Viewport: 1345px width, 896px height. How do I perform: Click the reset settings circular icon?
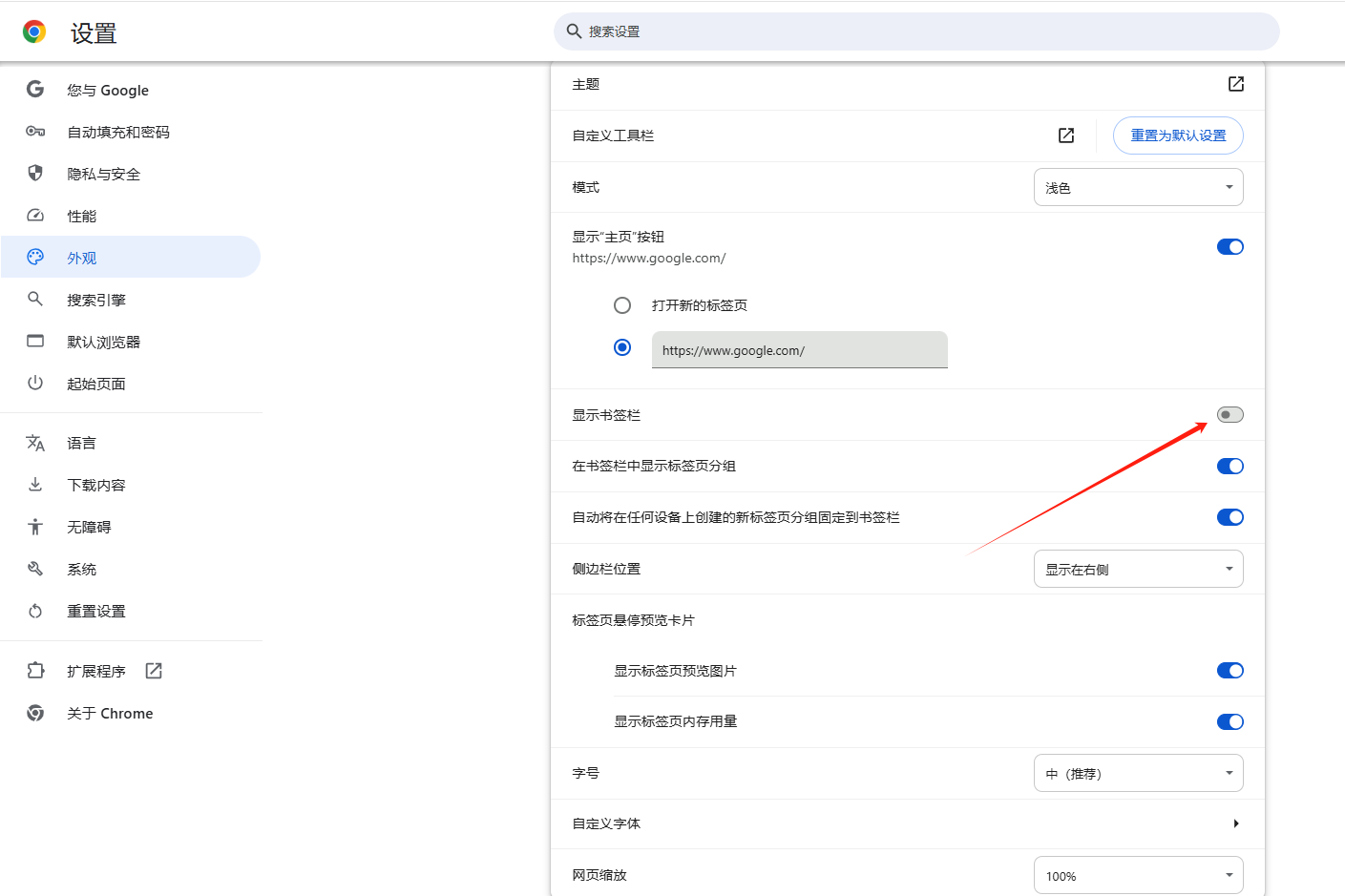35,611
